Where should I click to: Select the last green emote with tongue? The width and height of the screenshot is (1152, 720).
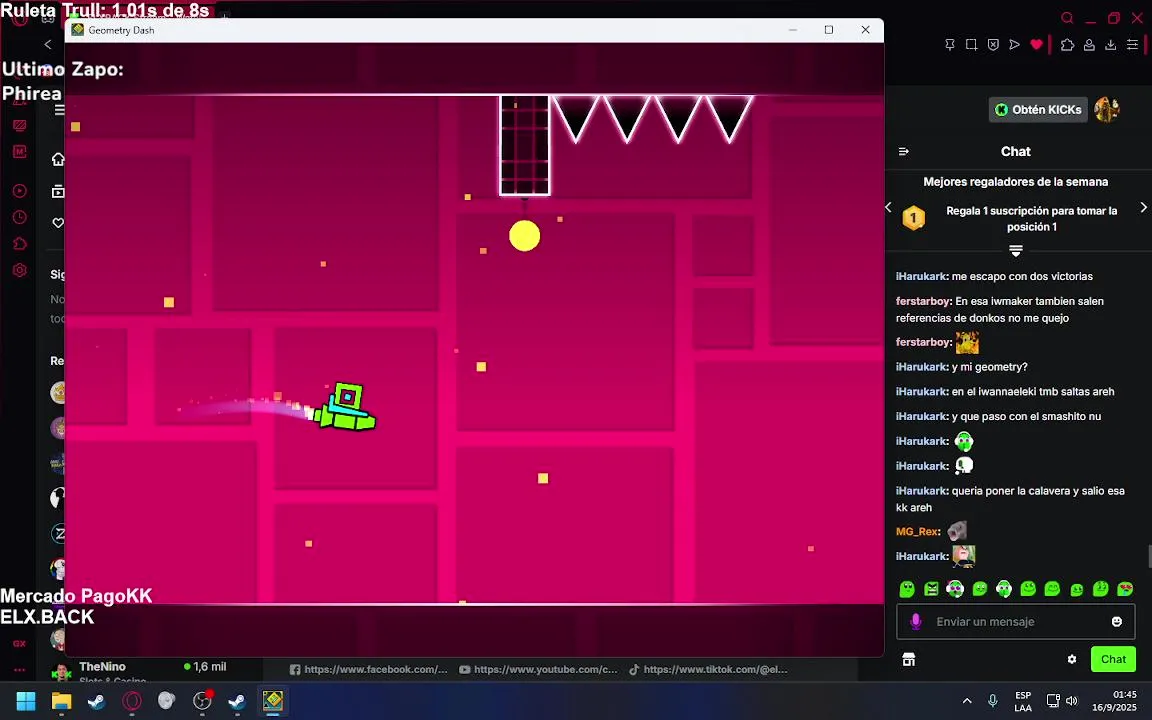[x=1125, y=588]
